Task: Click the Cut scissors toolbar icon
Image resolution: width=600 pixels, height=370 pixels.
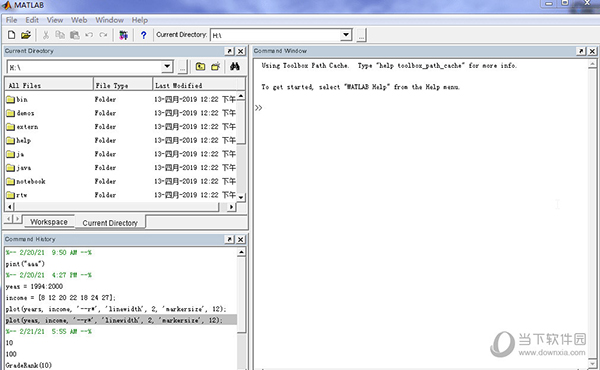Action: click(x=46, y=35)
